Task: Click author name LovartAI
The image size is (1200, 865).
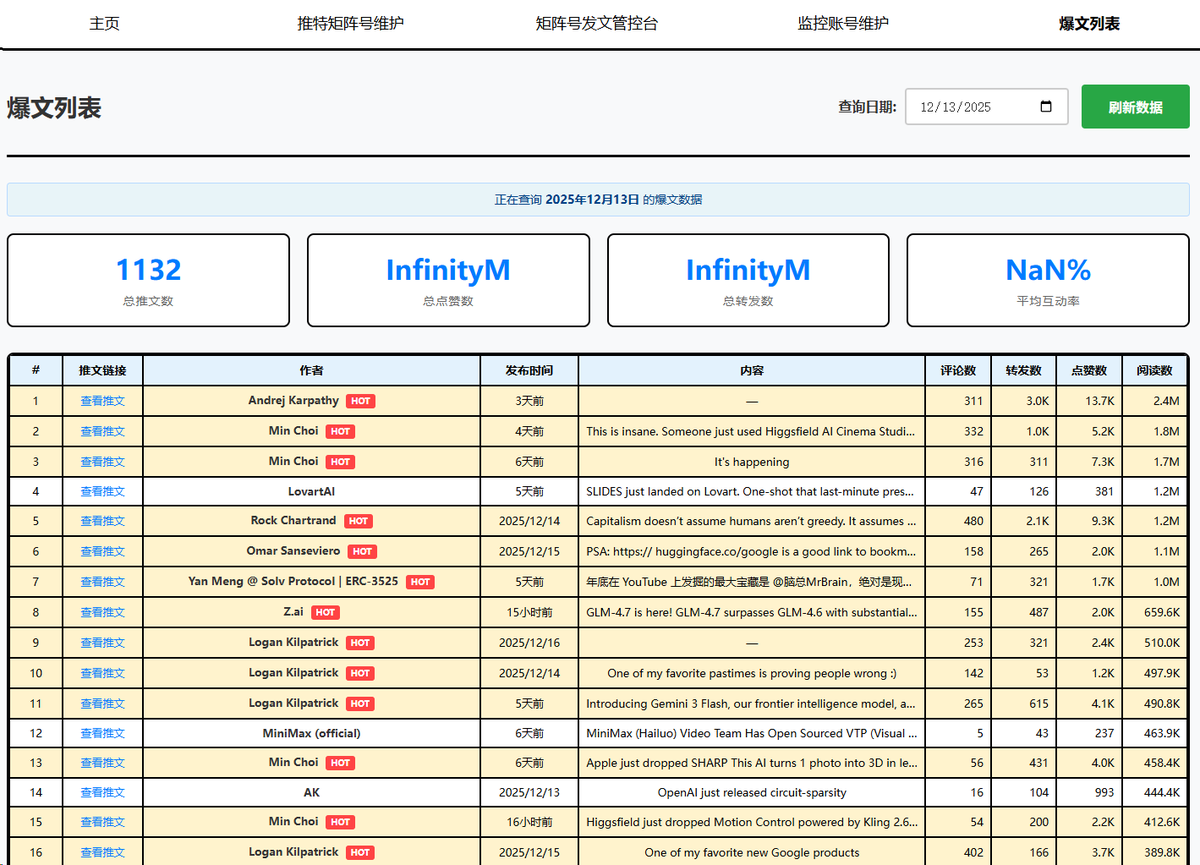Action: [311, 491]
